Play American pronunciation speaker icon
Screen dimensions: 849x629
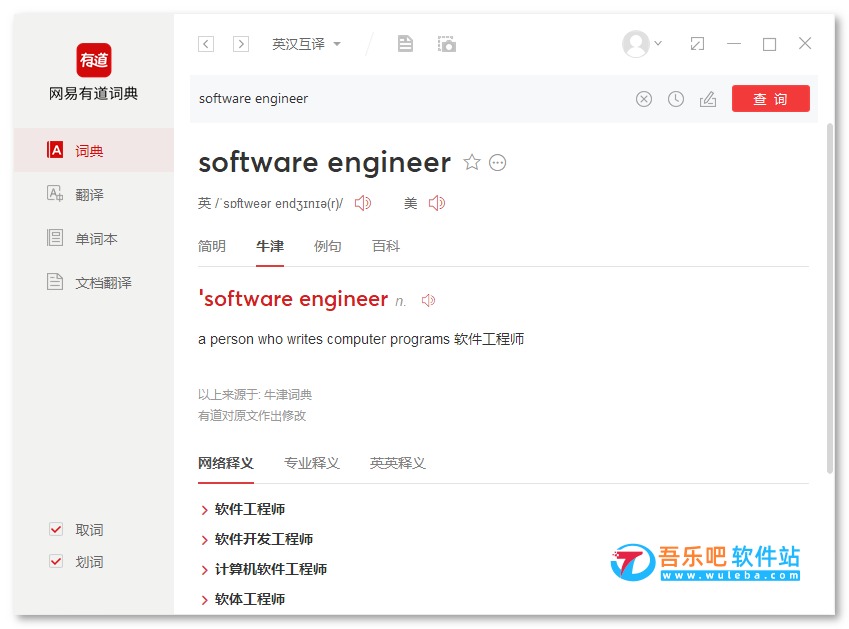tap(437, 203)
